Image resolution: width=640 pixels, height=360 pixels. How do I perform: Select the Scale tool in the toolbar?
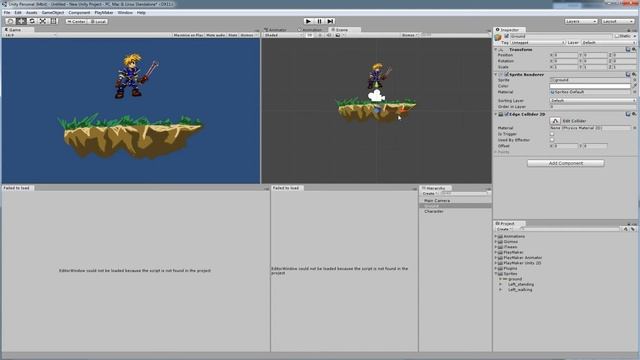pos(43,21)
